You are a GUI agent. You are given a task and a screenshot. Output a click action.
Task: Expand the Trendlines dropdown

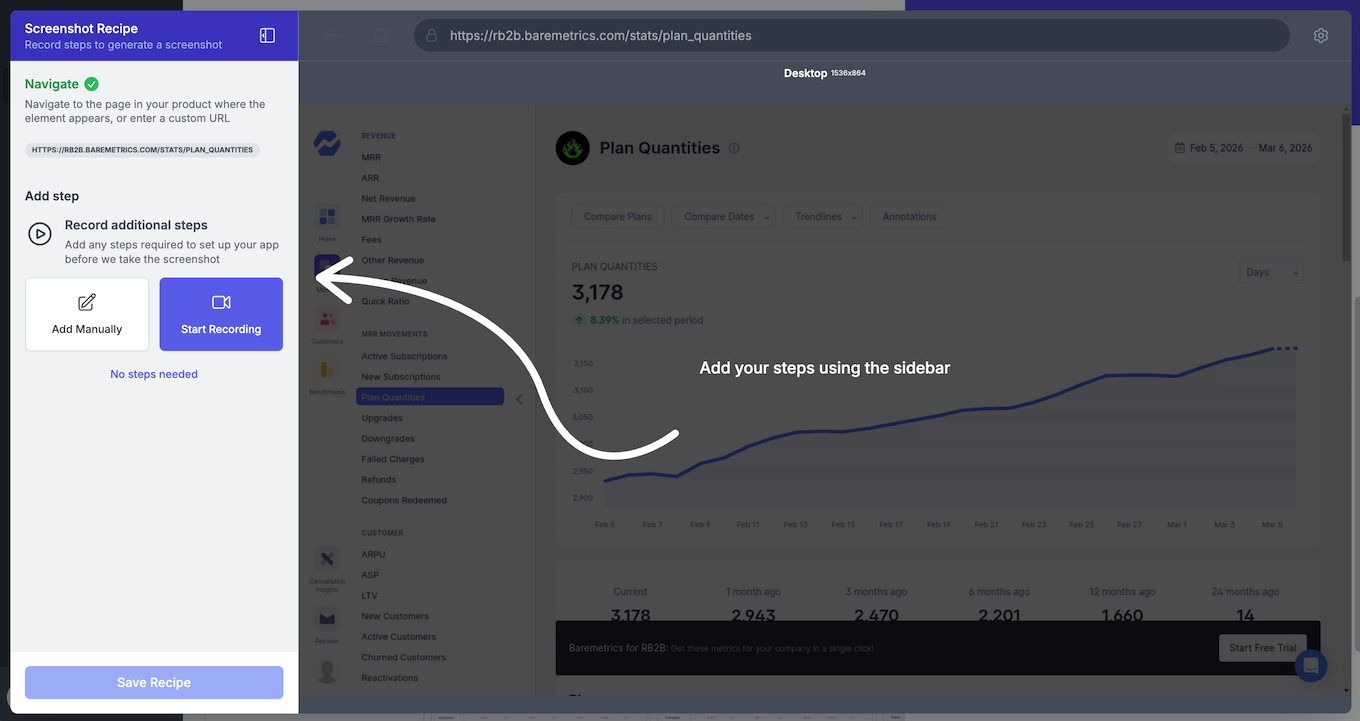[824, 217]
